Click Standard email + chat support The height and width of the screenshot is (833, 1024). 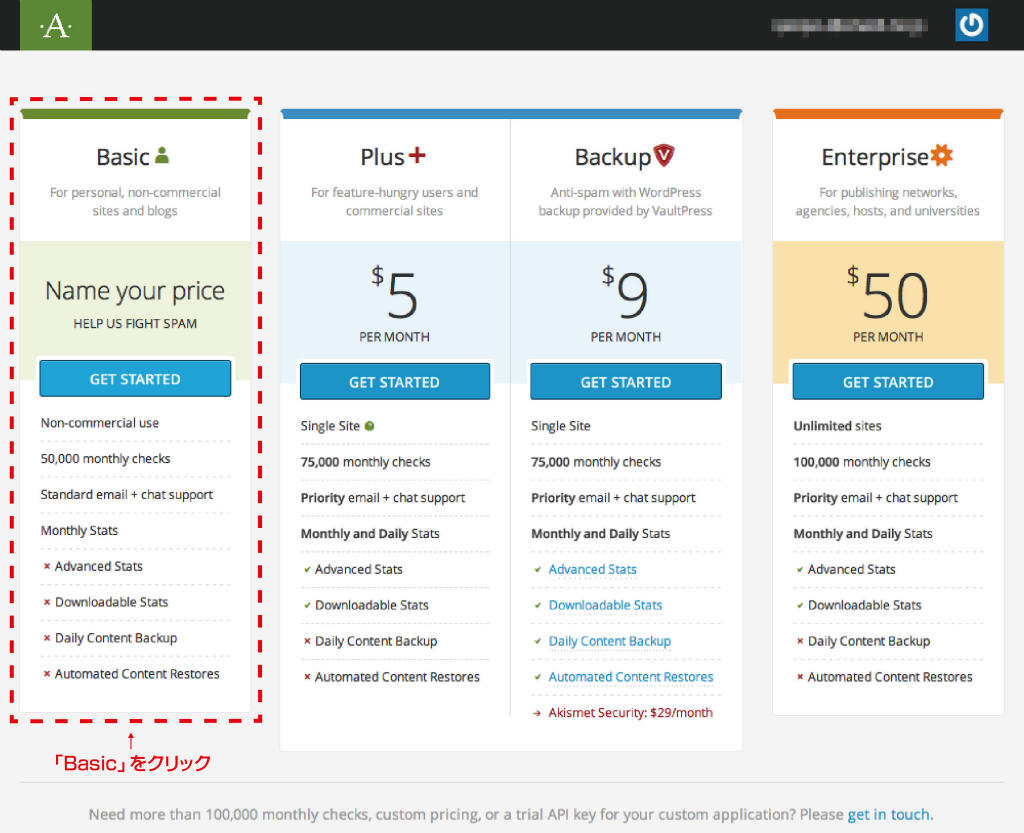point(127,495)
